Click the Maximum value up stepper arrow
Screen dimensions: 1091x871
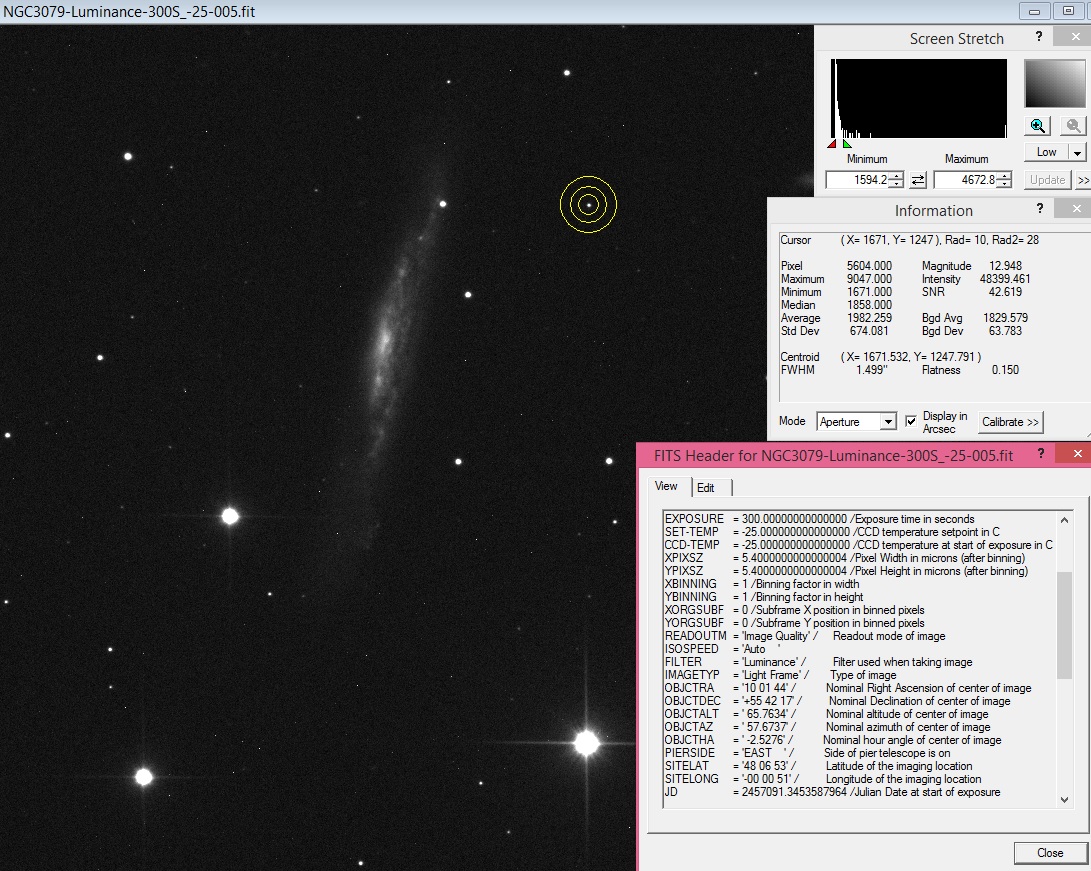[1002, 175]
